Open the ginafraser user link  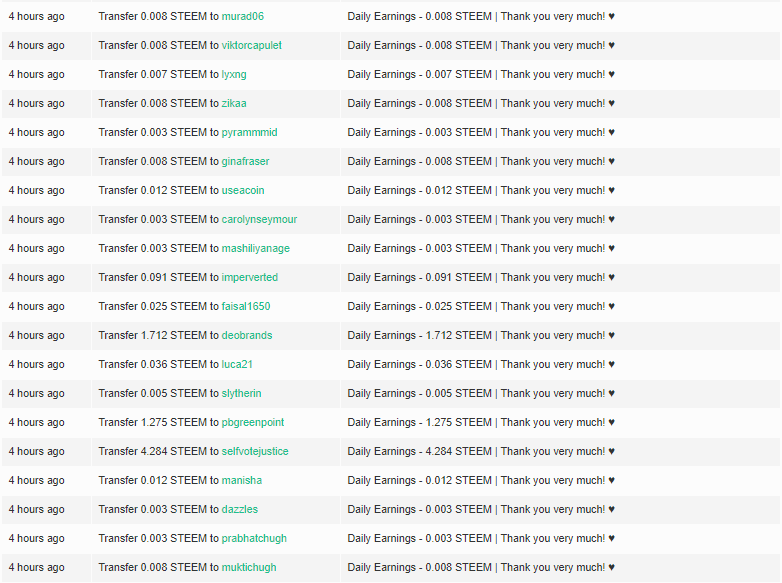pyautogui.click(x=245, y=161)
